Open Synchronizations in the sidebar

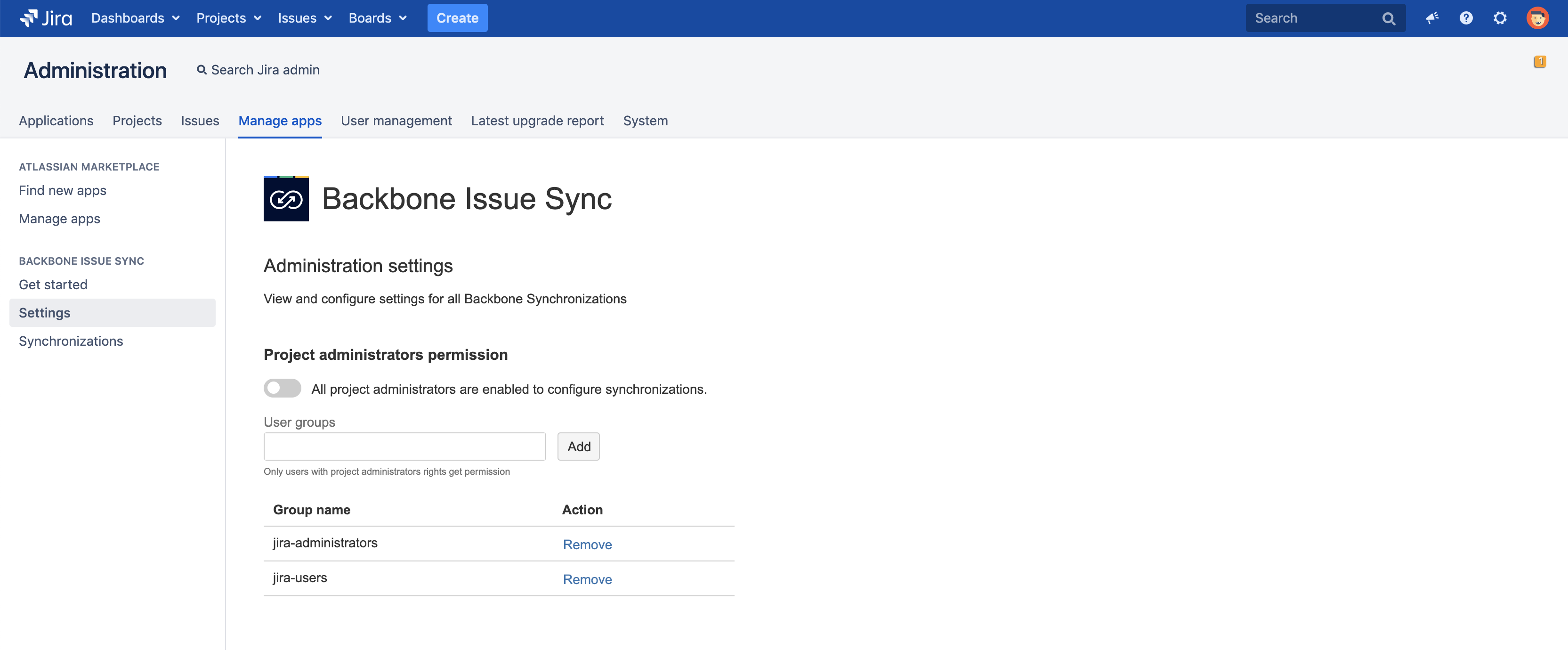71,341
